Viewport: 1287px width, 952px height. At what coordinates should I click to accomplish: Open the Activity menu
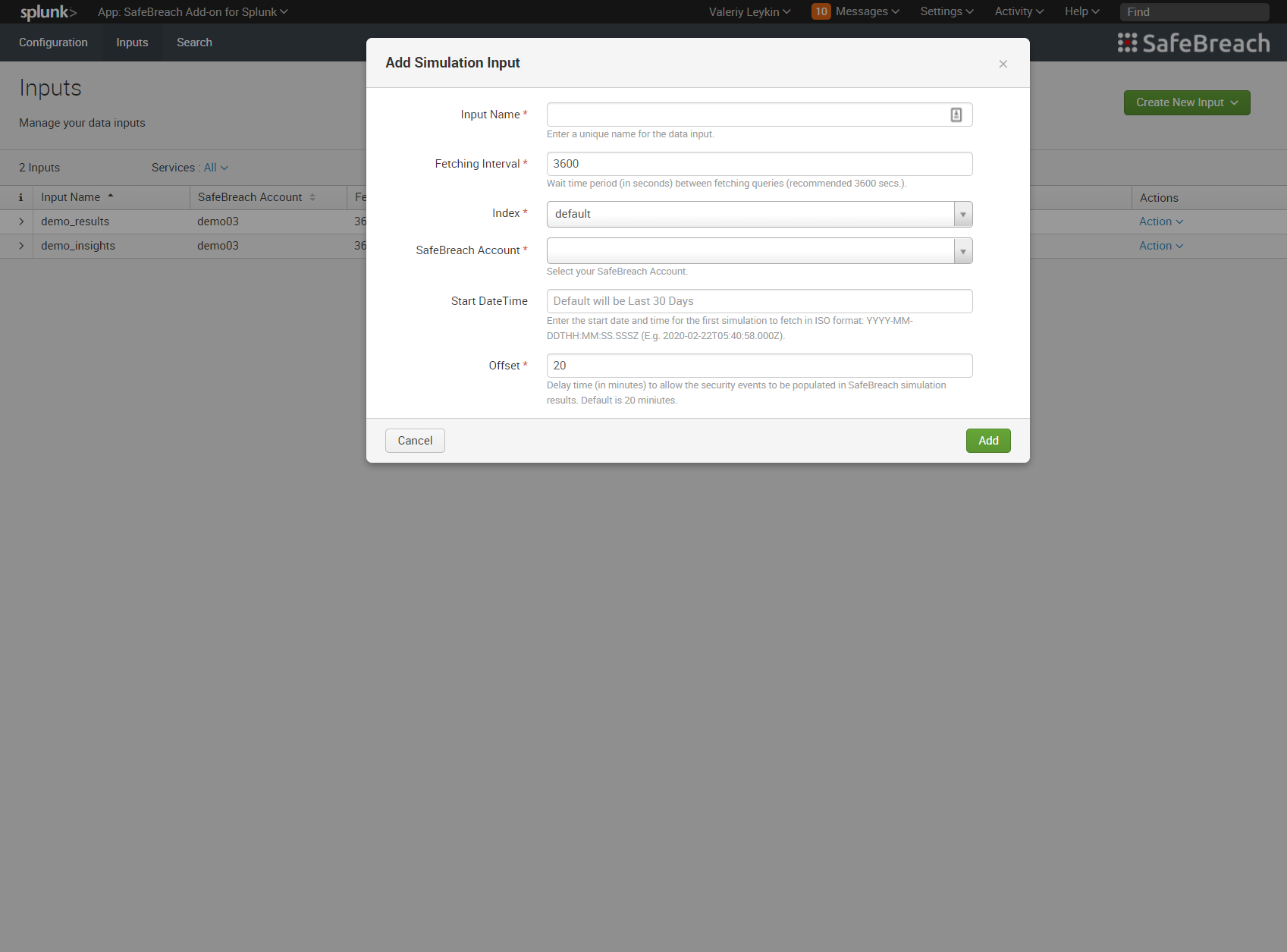point(1019,11)
